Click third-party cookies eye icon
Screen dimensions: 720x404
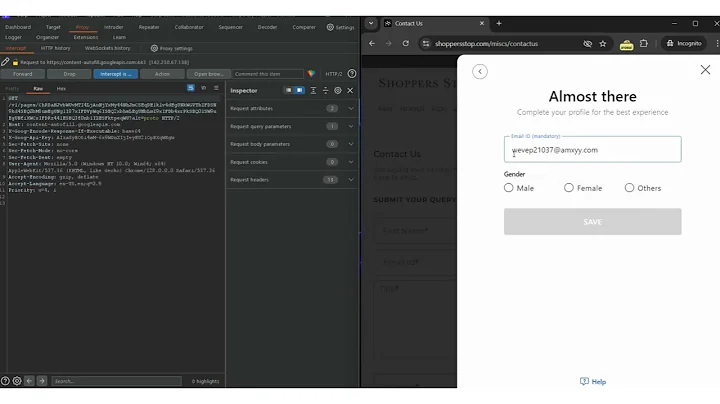click(x=587, y=44)
